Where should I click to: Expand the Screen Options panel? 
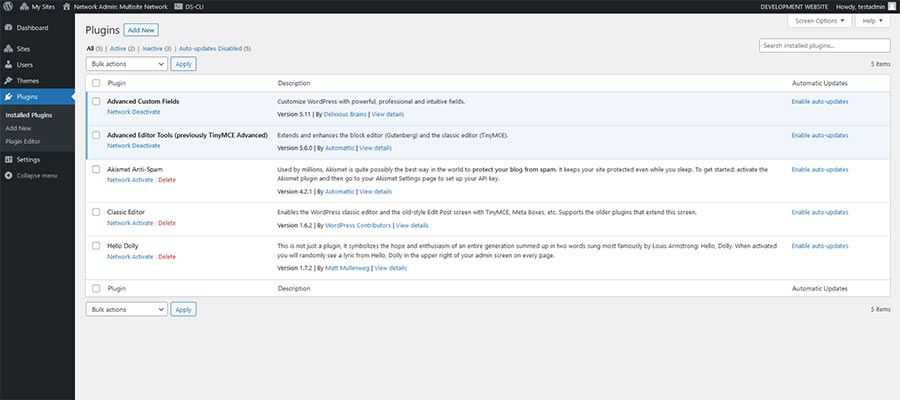[817, 20]
